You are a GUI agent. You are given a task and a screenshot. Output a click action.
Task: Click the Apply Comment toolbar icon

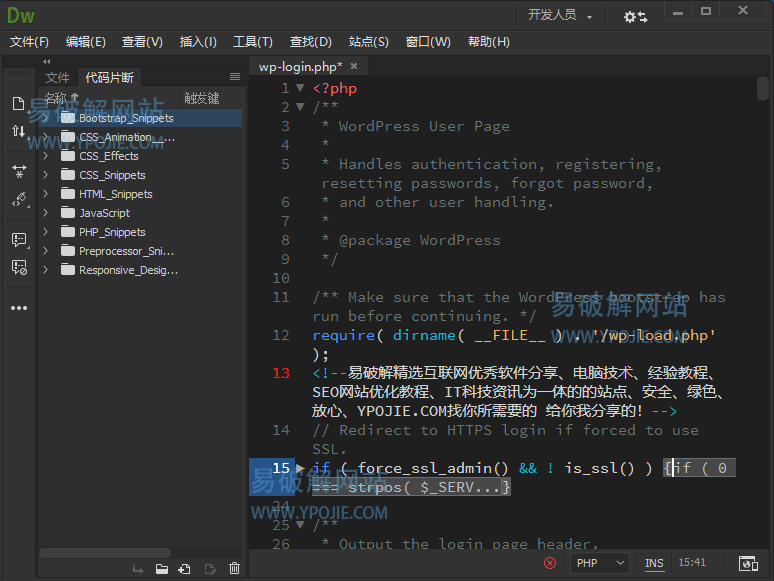pos(18,240)
